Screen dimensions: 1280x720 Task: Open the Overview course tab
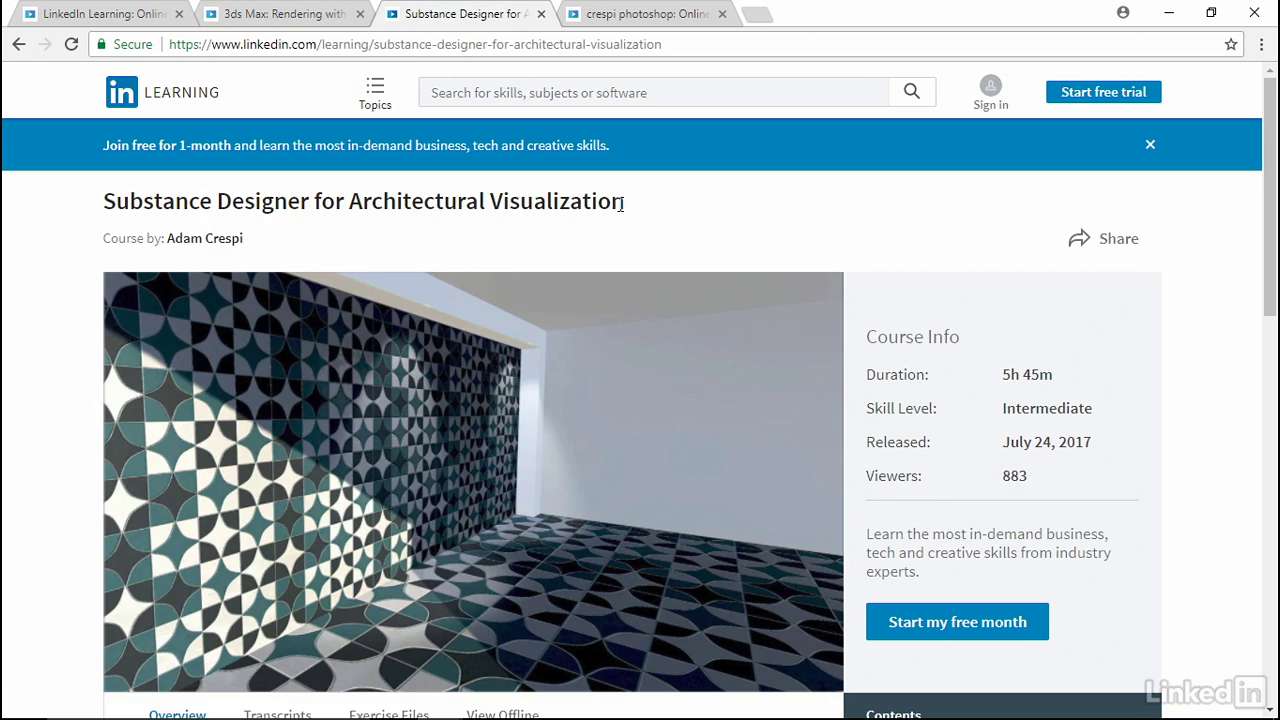177,714
